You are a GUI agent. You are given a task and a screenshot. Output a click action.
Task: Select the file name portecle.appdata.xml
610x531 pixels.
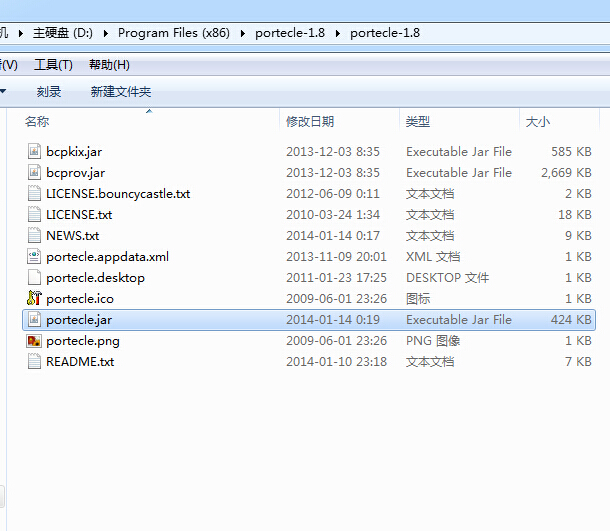[107, 257]
